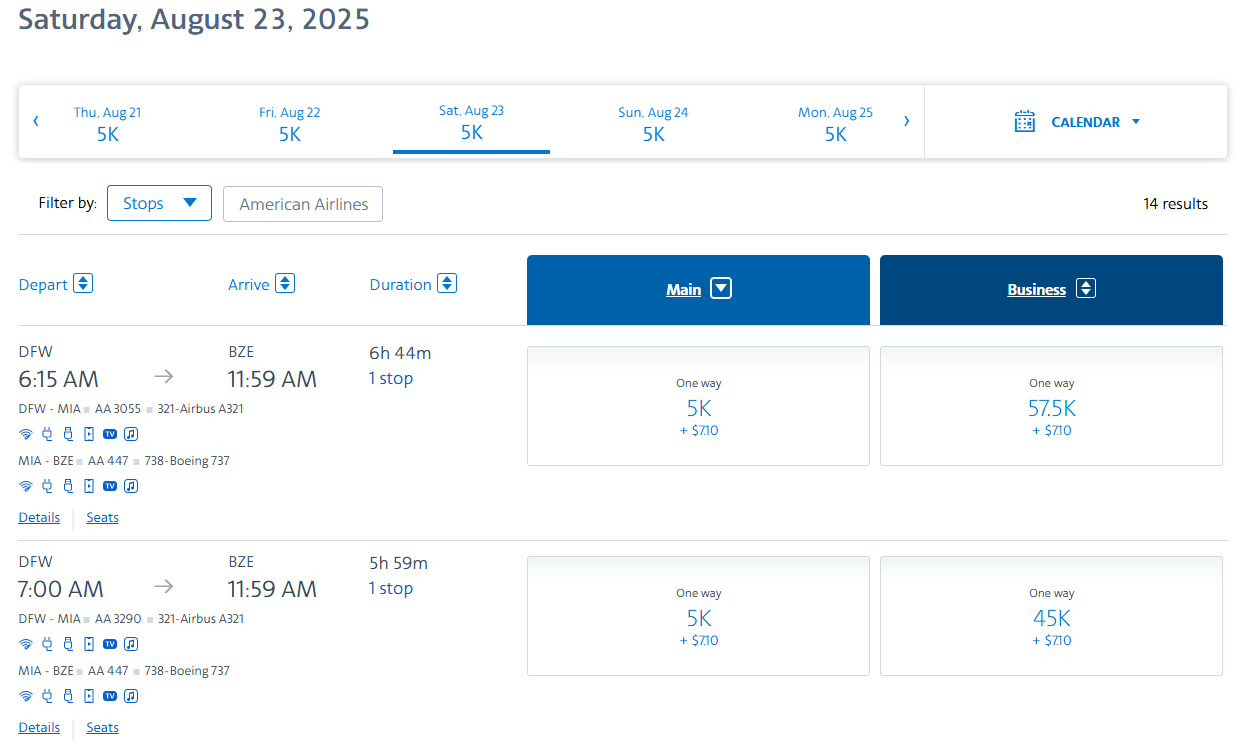Toggle the Arrive column sort control

pos(286,283)
